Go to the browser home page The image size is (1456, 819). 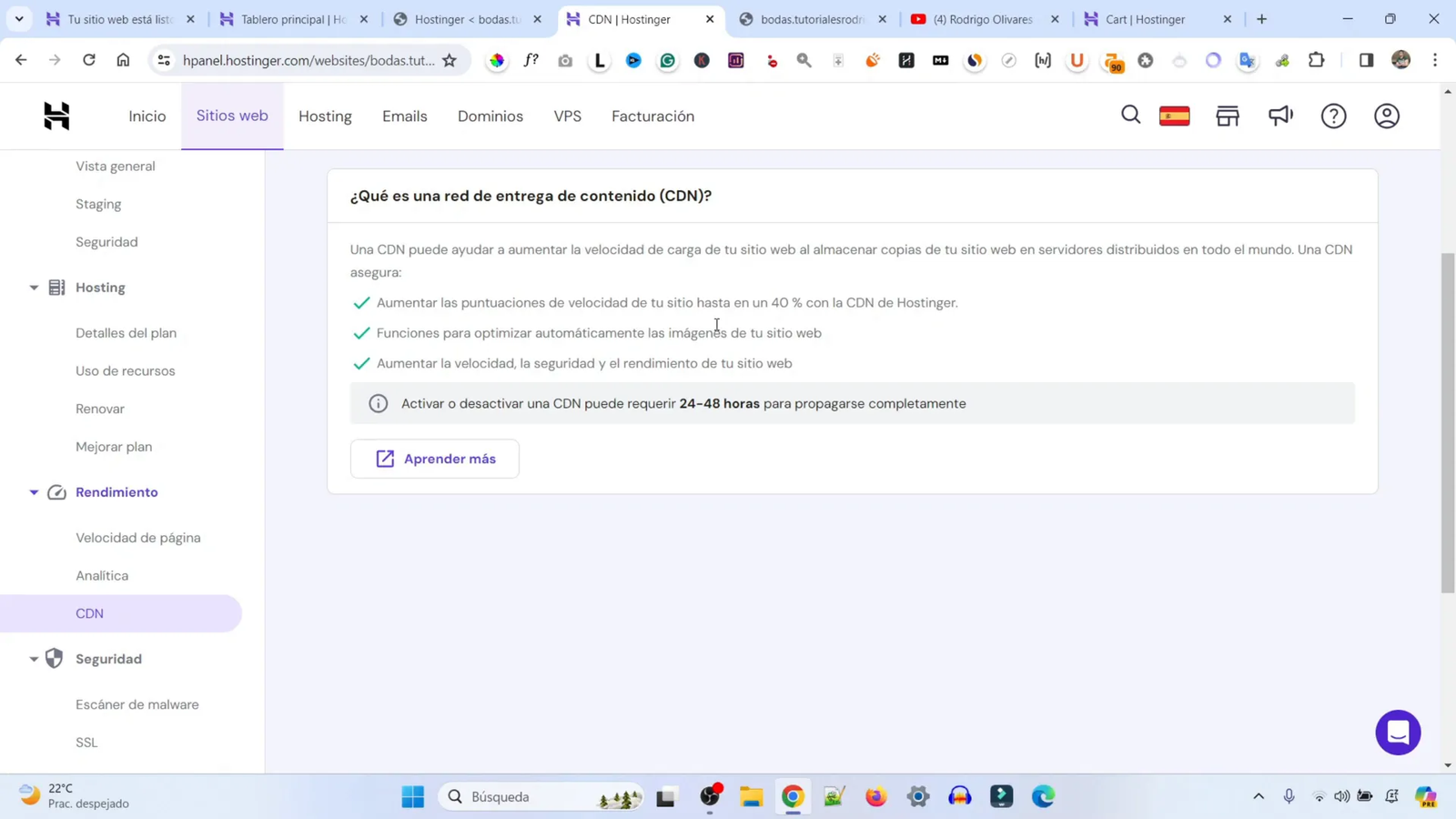pyautogui.click(x=123, y=60)
